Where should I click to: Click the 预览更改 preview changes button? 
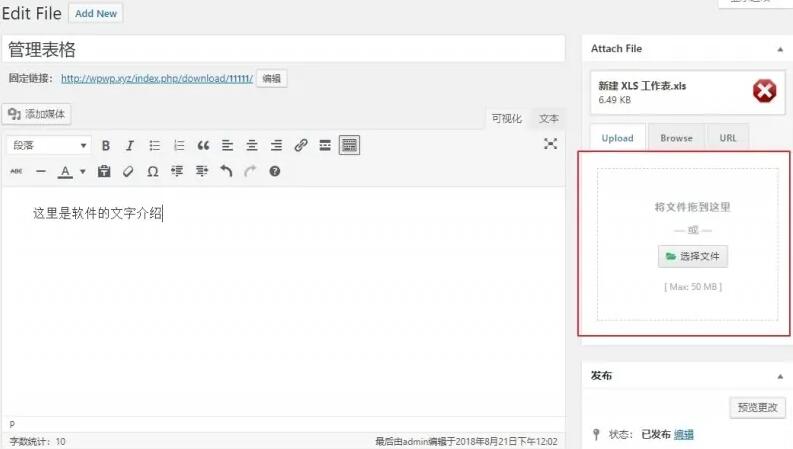pyautogui.click(x=757, y=408)
